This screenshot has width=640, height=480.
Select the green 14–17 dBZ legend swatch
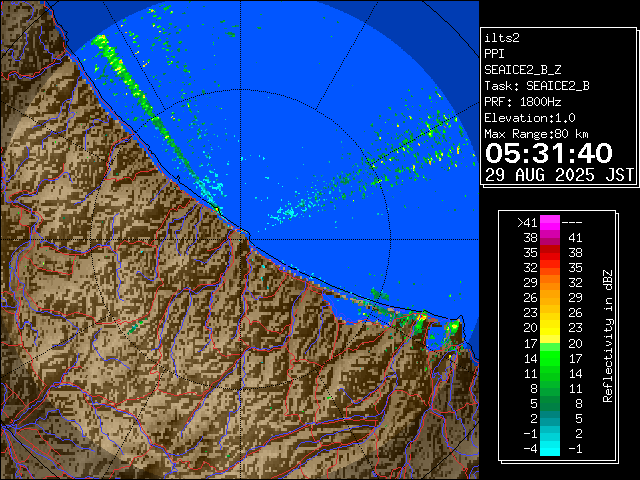click(550, 357)
